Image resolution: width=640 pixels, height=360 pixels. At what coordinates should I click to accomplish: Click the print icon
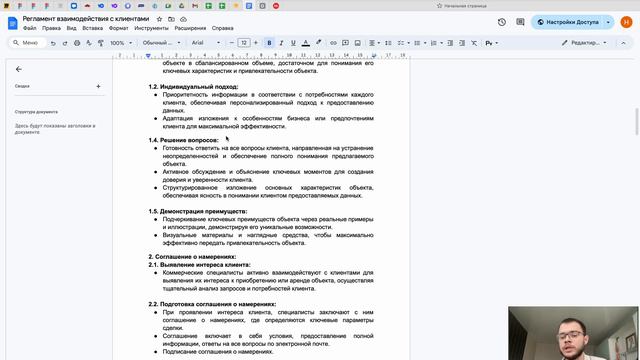[77, 43]
